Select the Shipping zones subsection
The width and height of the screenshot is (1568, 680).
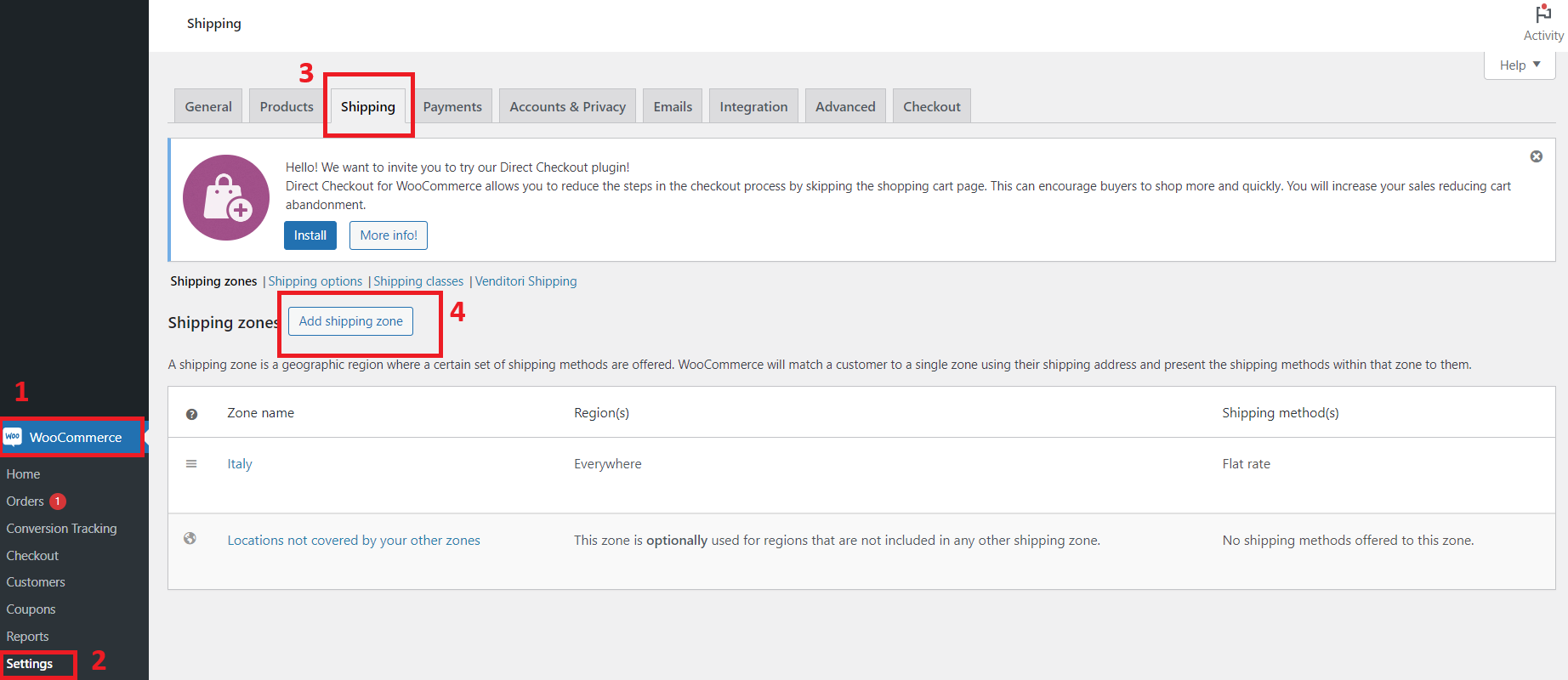(213, 281)
